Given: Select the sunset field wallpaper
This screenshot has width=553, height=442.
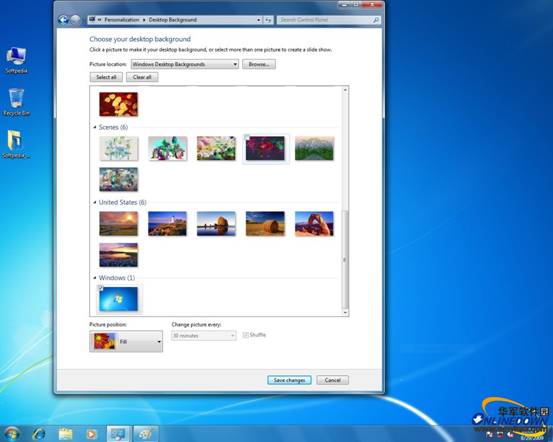Looking at the screenshot, I should [118, 224].
